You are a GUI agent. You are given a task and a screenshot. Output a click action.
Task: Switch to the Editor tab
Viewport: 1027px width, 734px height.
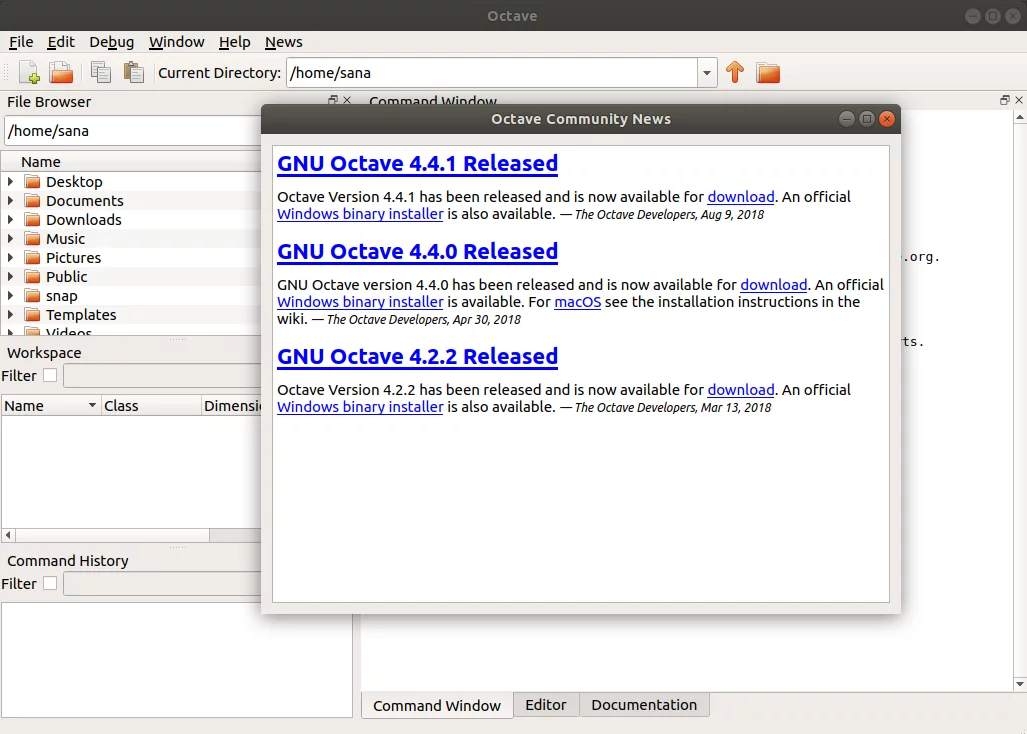click(x=546, y=705)
